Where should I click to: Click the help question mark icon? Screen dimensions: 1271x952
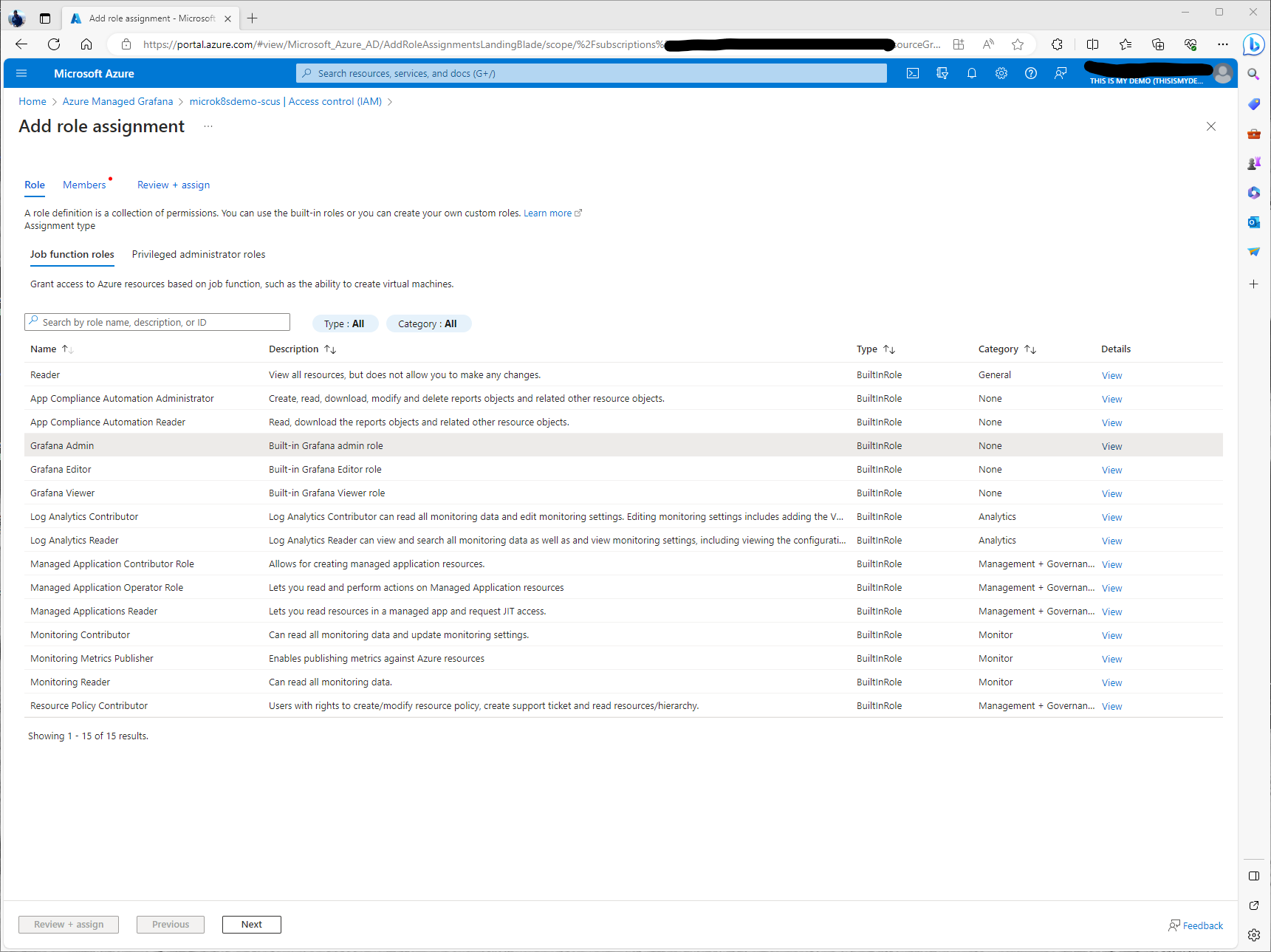(1031, 73)
